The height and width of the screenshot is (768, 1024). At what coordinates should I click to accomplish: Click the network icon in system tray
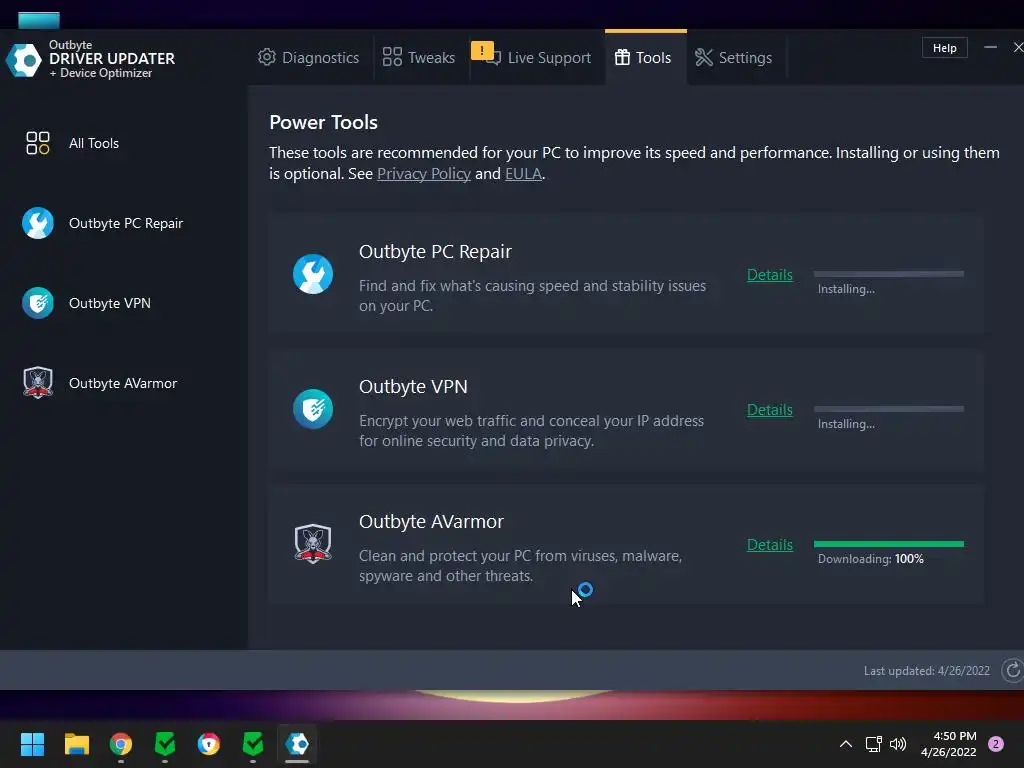click(873, 744)
